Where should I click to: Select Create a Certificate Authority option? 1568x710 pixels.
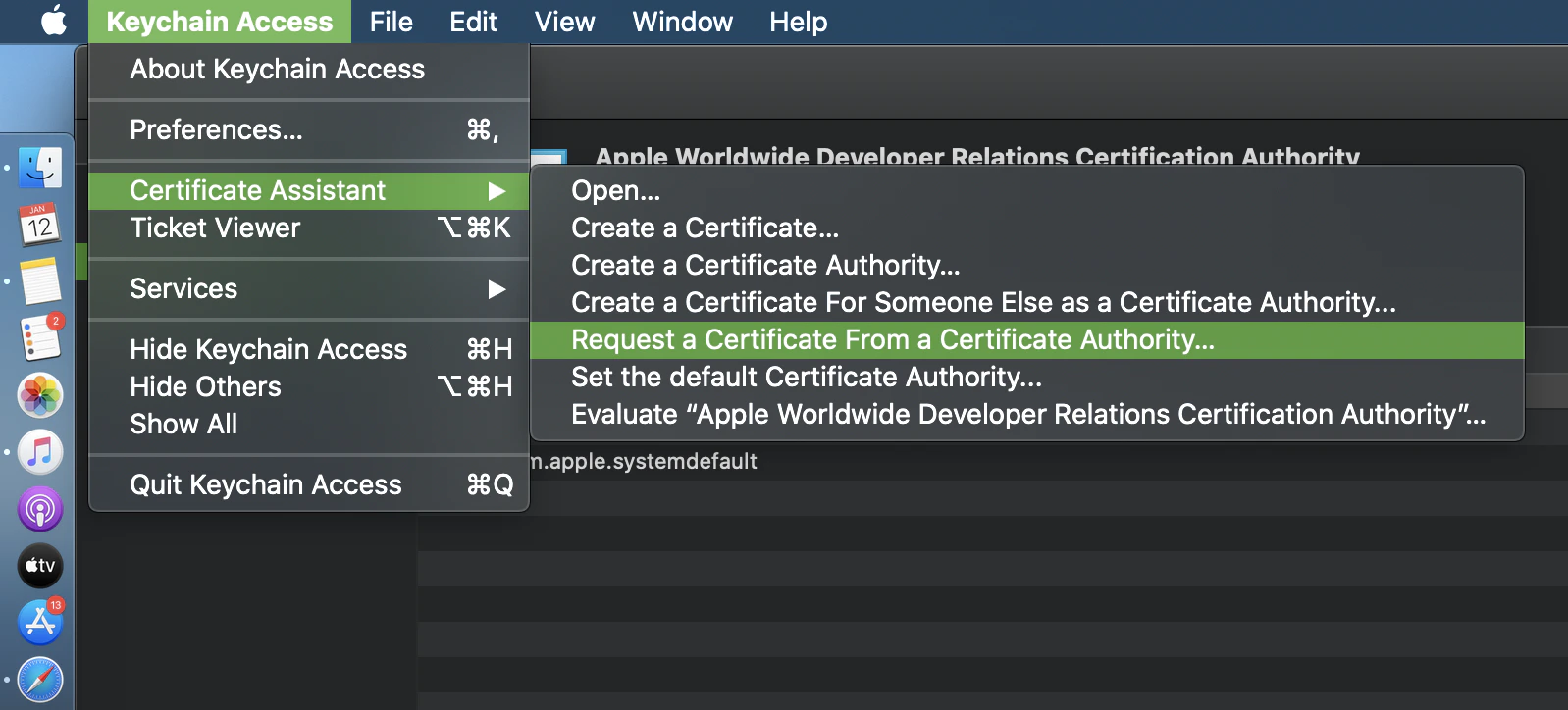click(764, 266)
